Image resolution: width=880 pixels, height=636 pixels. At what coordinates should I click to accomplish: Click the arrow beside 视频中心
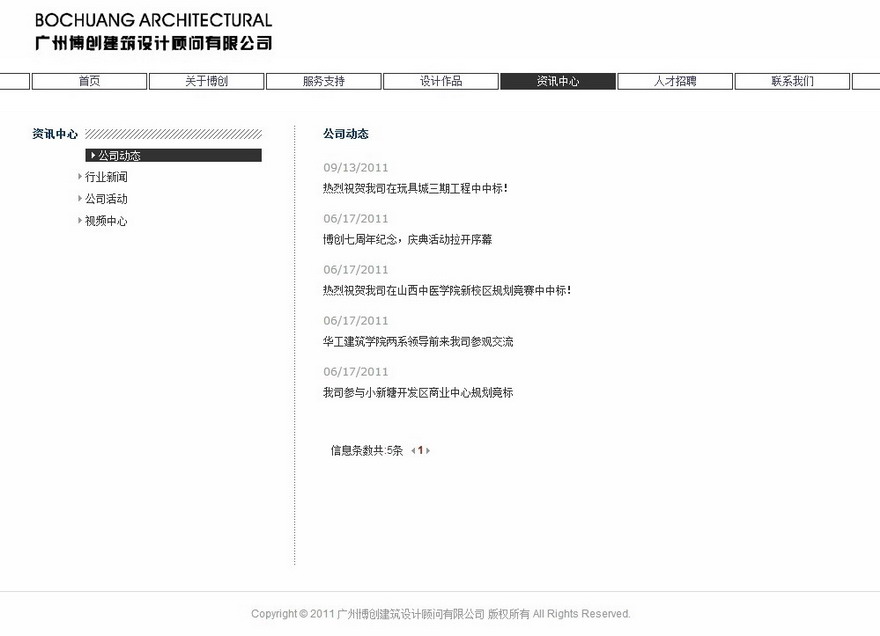coord(80,220)
